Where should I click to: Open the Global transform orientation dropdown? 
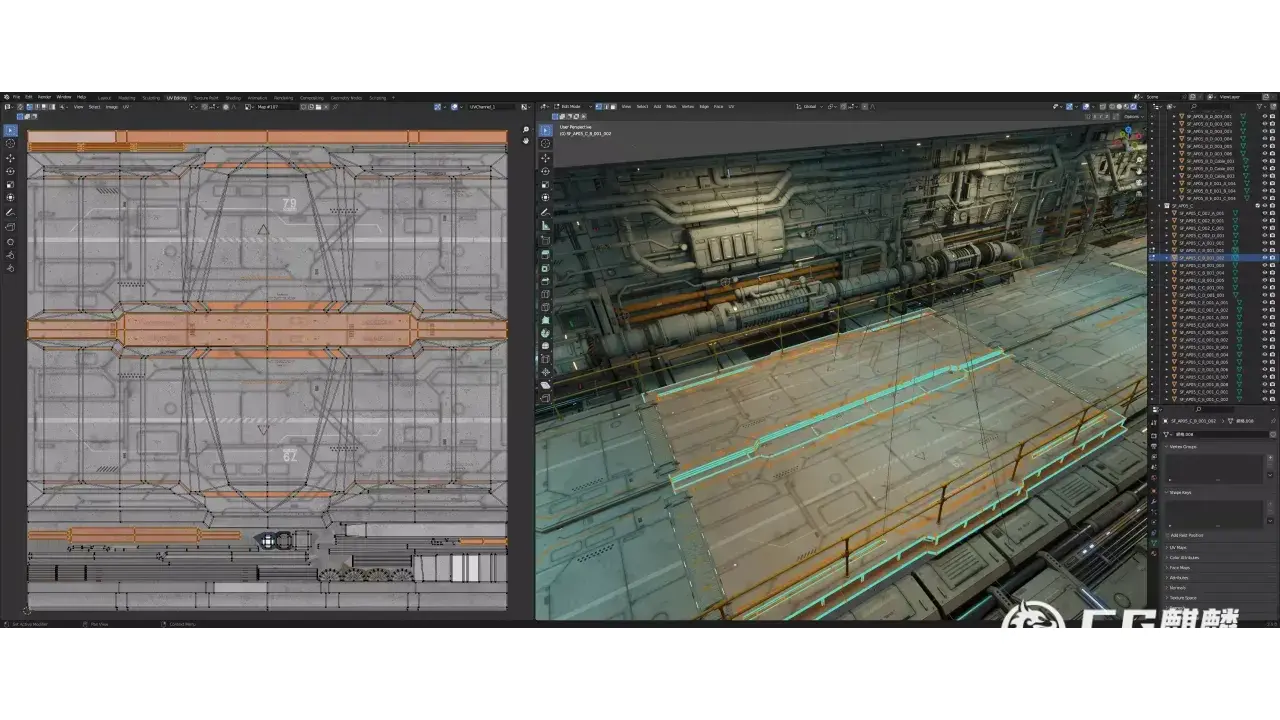tap(810, 106)
